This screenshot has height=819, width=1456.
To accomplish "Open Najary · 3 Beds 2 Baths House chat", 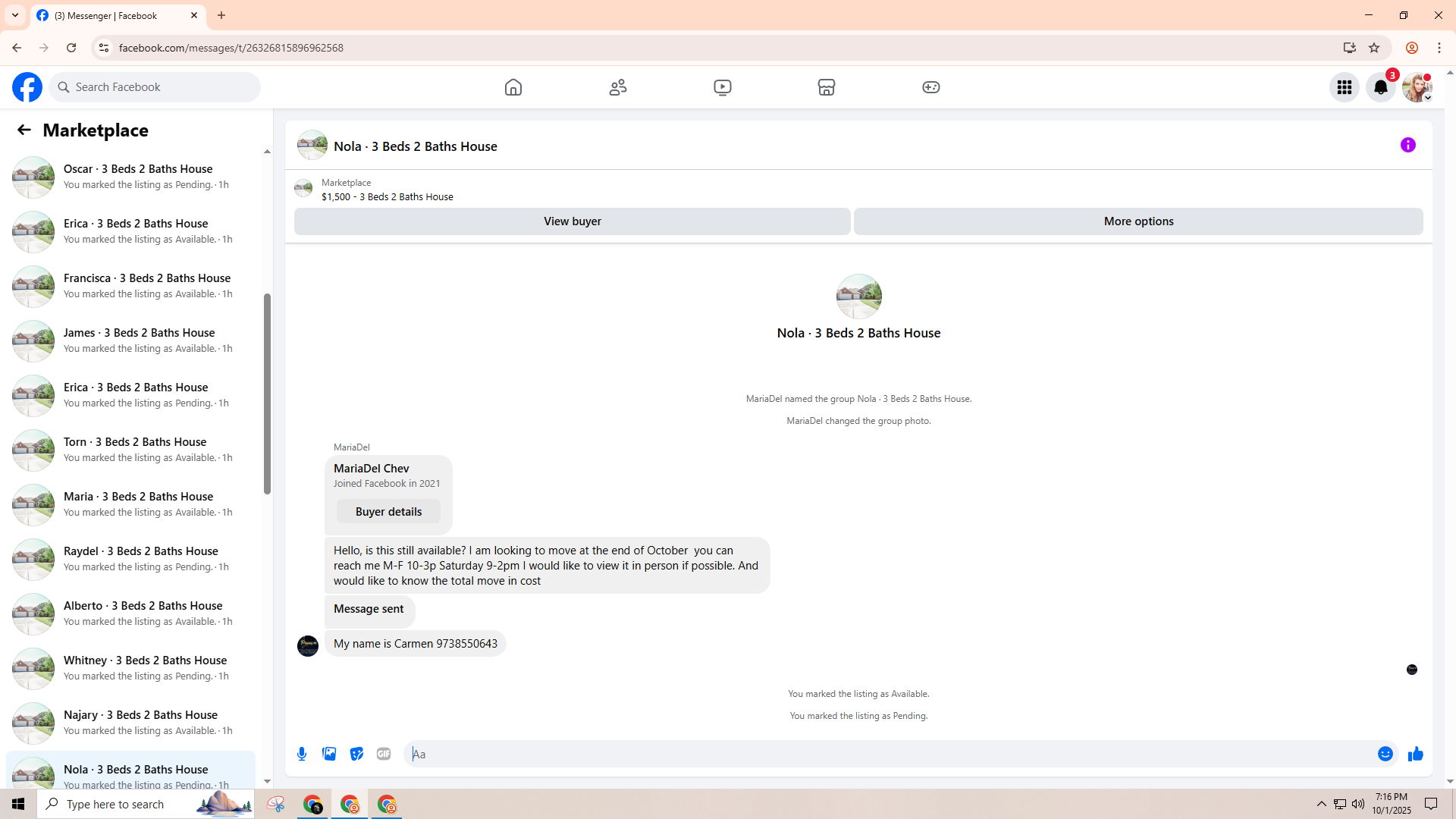I will point(130,723).
